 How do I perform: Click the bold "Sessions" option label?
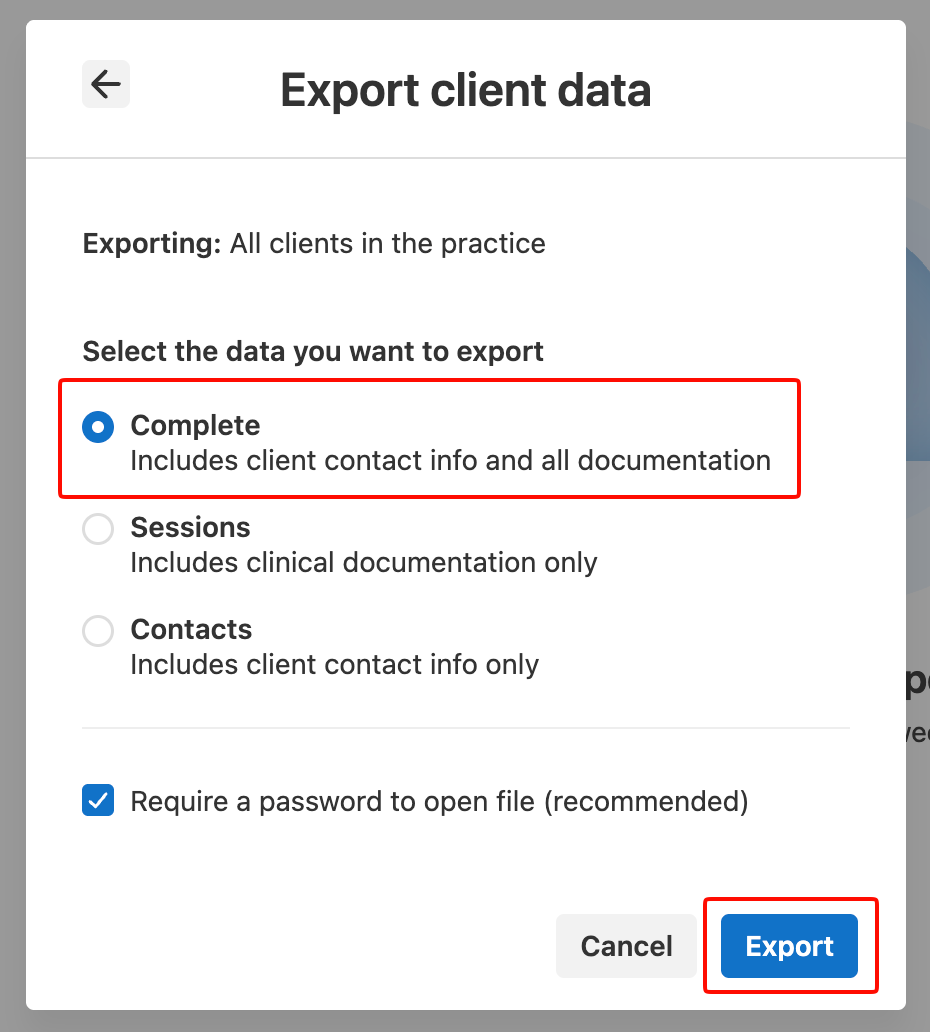pos(190,527)
